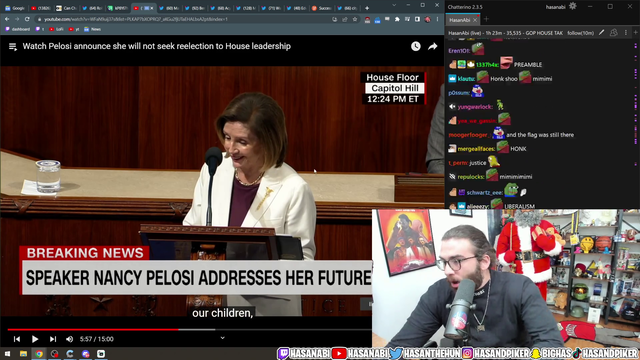The width and height of the screenshot is (640, 360).
Task: Open the Chrome tab search dropdown
Action: click(394, 5)
